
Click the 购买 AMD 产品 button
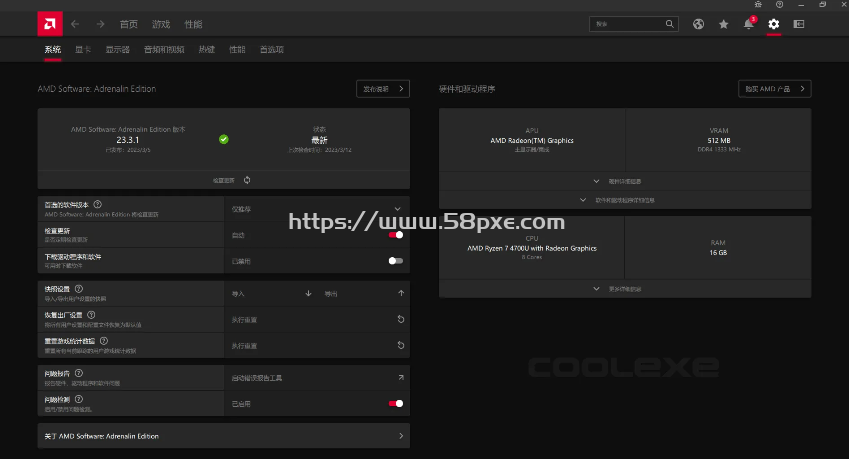click(775, 89)
